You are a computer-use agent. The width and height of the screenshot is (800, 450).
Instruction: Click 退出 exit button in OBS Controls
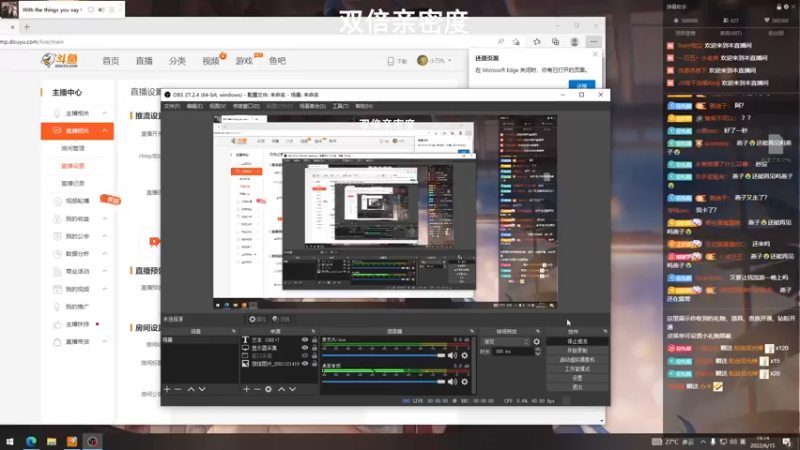point(577,387)
